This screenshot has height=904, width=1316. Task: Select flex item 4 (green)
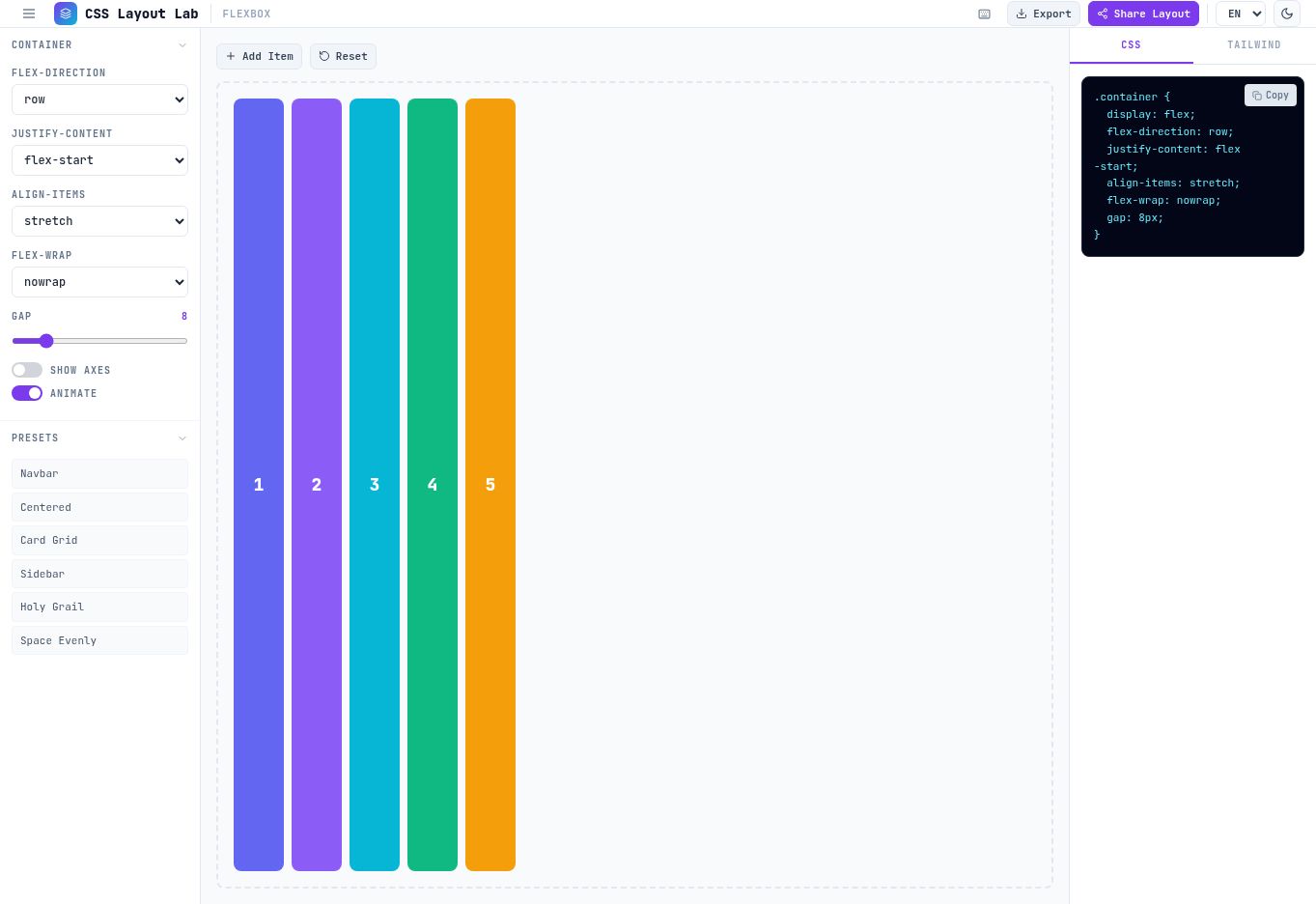[433, 485]
